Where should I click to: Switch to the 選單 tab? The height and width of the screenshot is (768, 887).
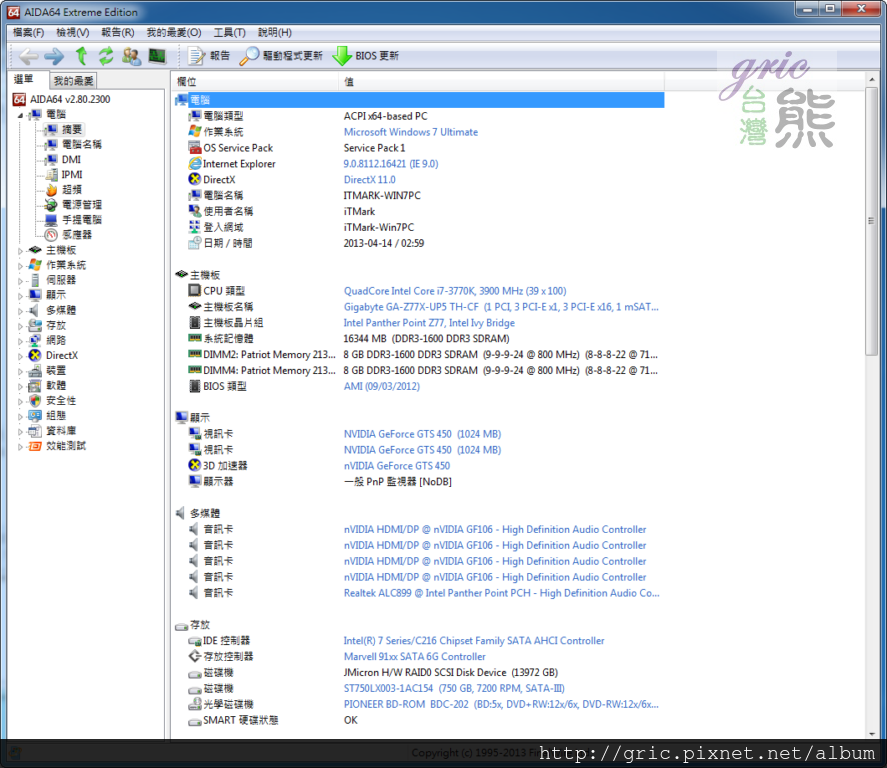pos(24,79)
